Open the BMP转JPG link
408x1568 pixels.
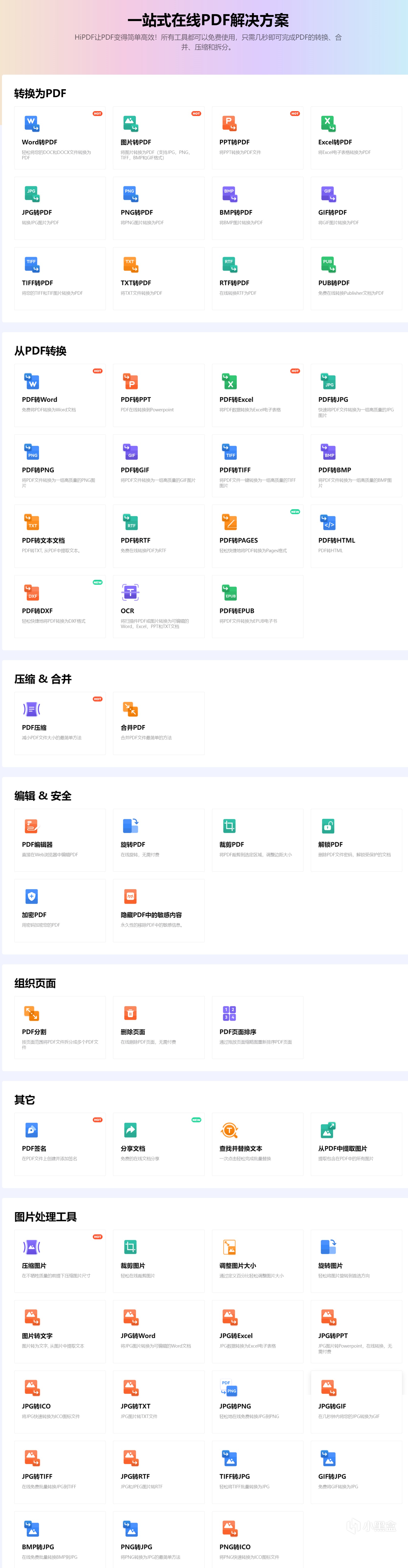tap(38, 1547)
